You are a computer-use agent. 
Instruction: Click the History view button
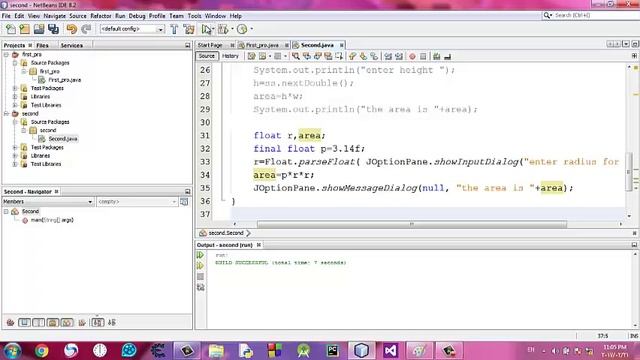point(230,56)
